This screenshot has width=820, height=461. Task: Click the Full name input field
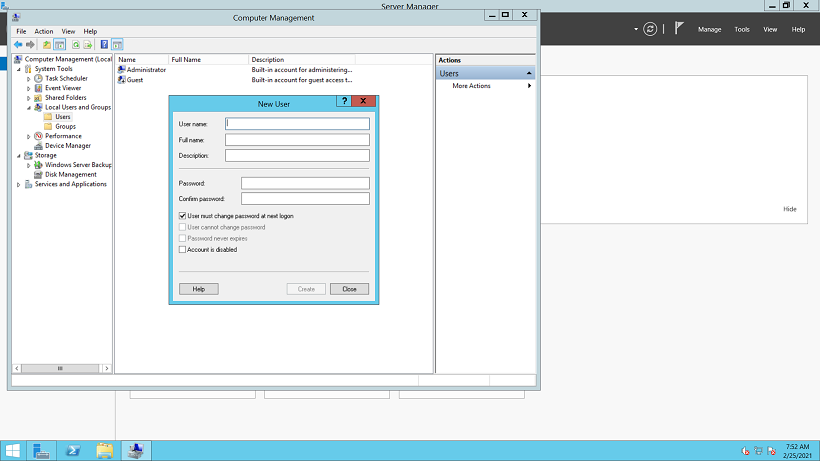pyautogui.click(x=297, y=140)
